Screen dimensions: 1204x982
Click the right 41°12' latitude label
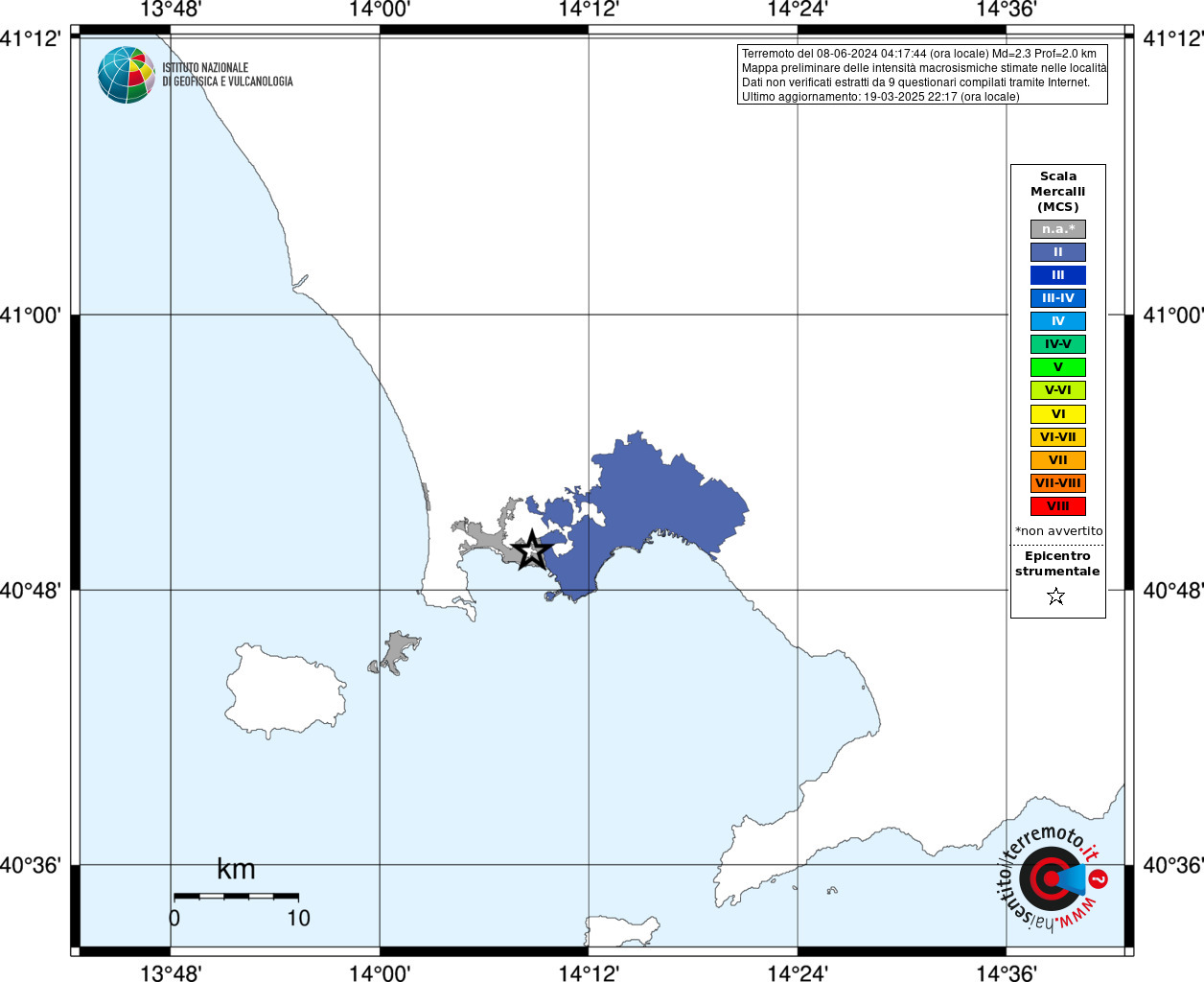click(x=1173, y=38)
